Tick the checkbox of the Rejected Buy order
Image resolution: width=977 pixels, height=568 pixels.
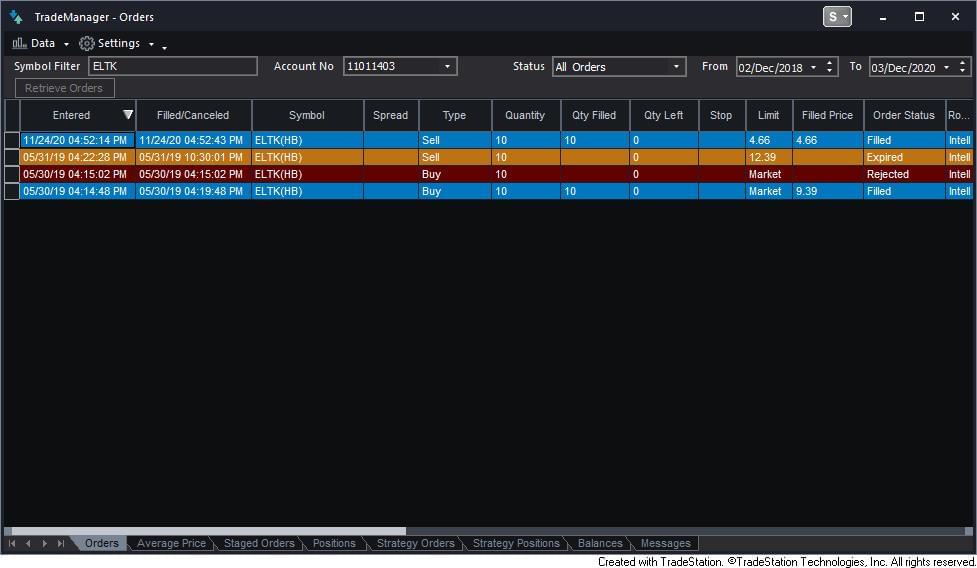[x=12, y=174]
